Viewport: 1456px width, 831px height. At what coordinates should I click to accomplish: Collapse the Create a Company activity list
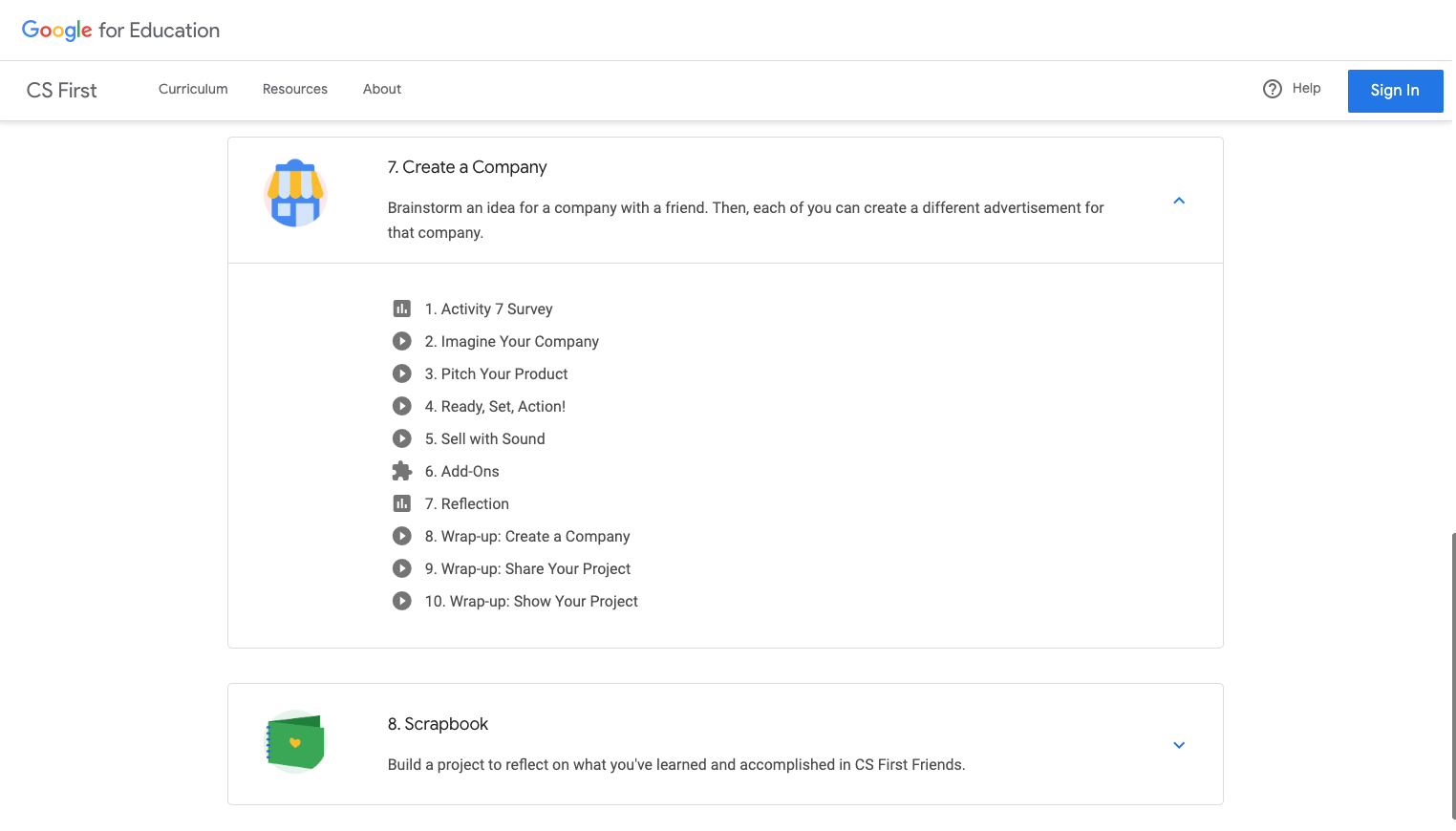click(1178, 201)
